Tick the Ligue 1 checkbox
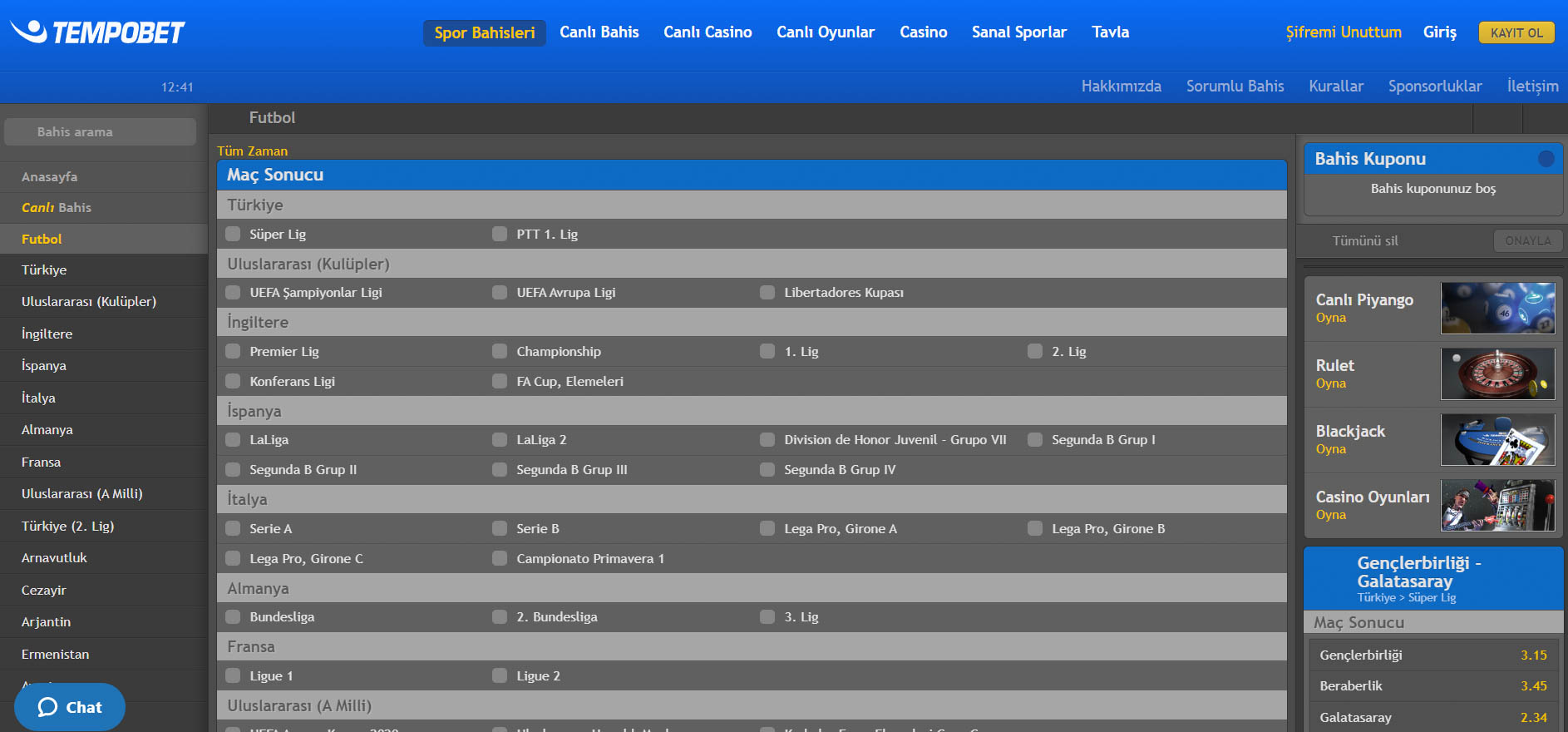The height and width of the screenshot is (732, 1568). pyautogui.click(x=233, y=675)
